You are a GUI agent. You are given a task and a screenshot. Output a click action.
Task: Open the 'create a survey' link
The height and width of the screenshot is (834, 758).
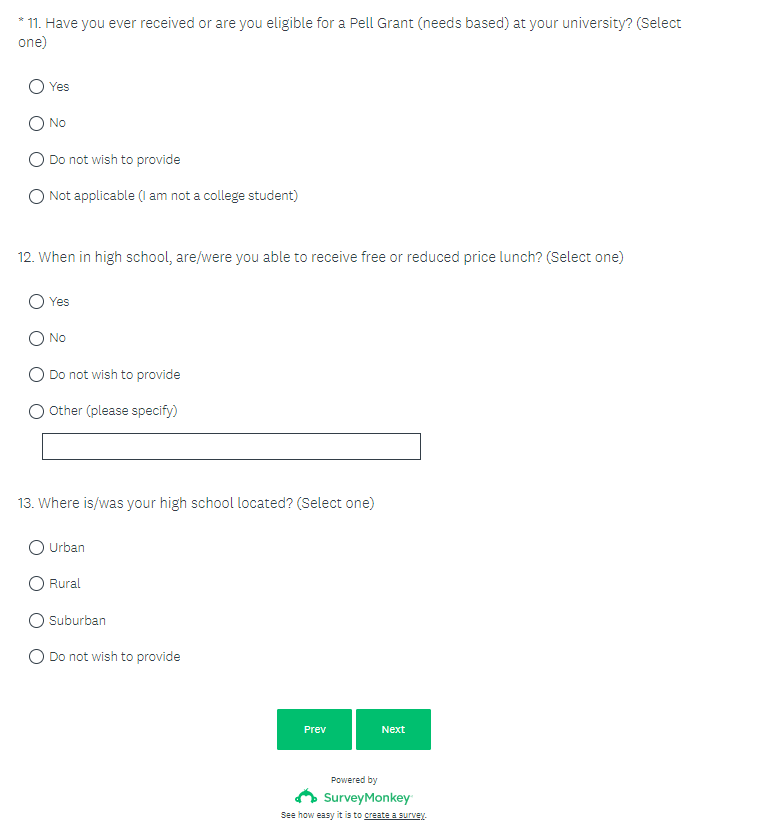(394, 816)
